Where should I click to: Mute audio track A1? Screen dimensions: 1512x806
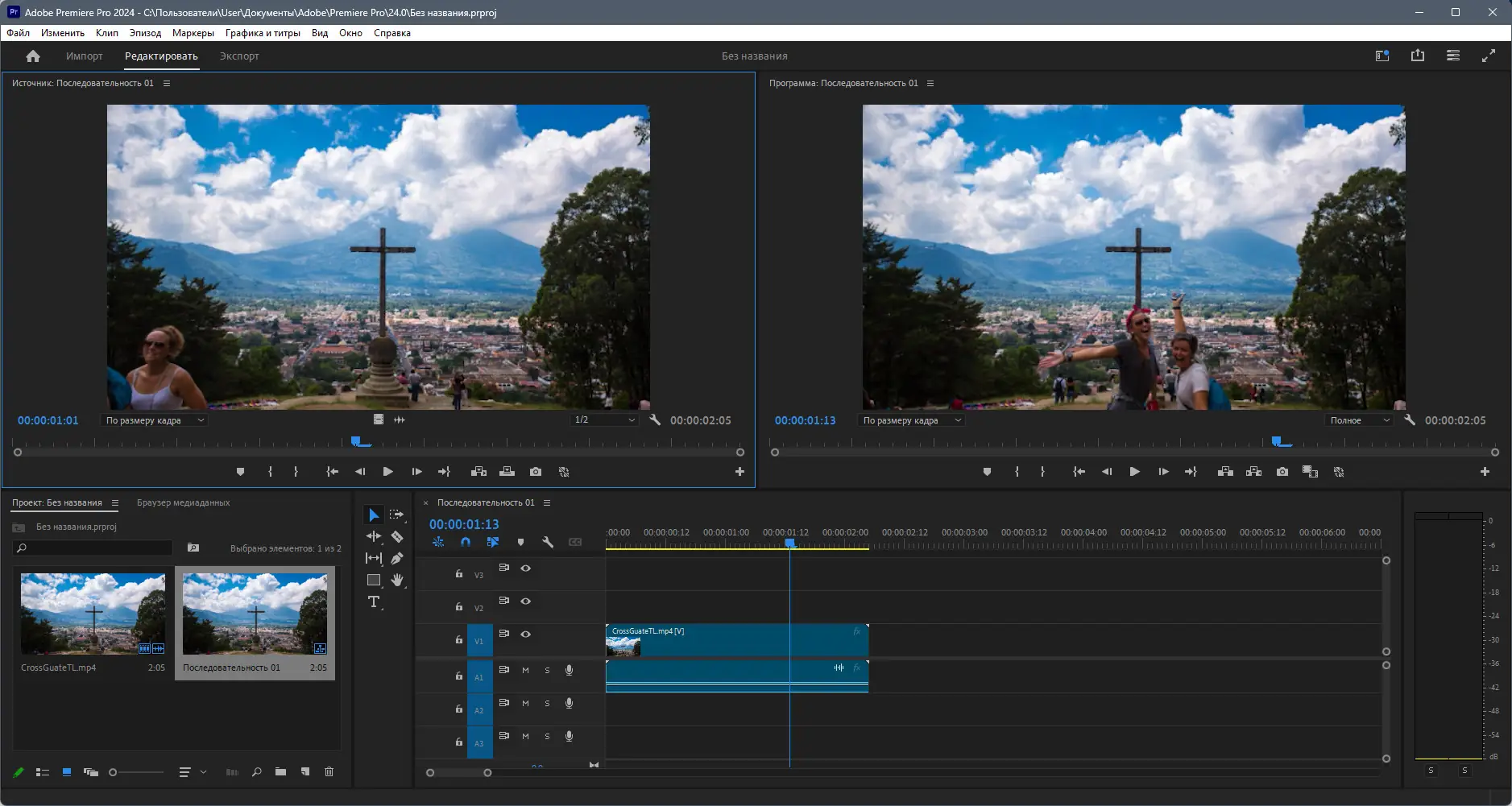click(x=525, y=670)
